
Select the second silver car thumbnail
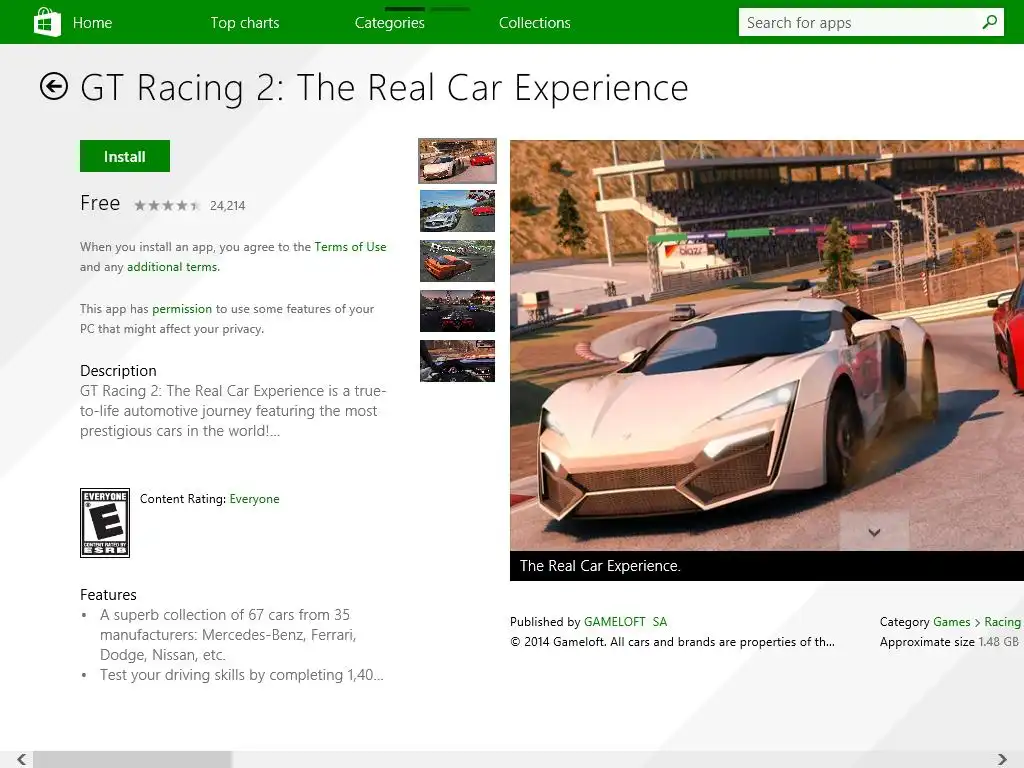pyautogui.click(x=457, y=211)
